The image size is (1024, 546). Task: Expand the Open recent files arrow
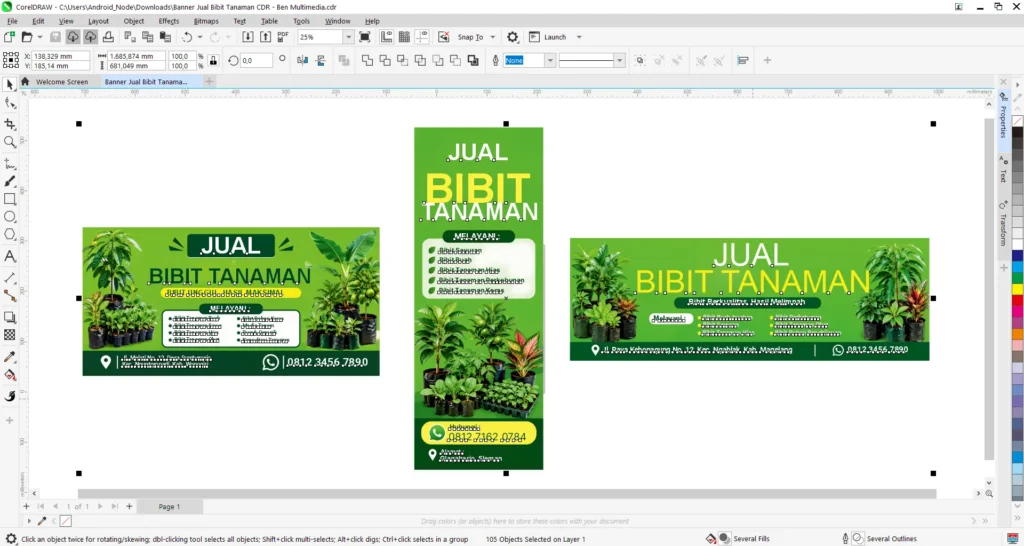tap(40, 37)
